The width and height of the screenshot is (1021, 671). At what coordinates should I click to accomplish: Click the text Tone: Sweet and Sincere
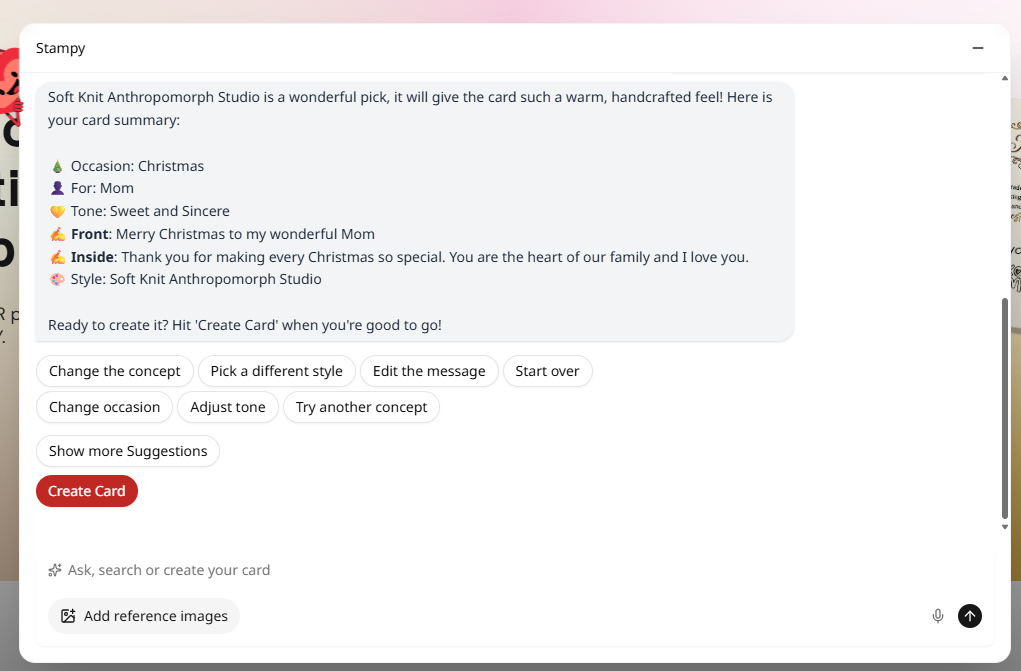pyautogui.click(x=150, y=211)
